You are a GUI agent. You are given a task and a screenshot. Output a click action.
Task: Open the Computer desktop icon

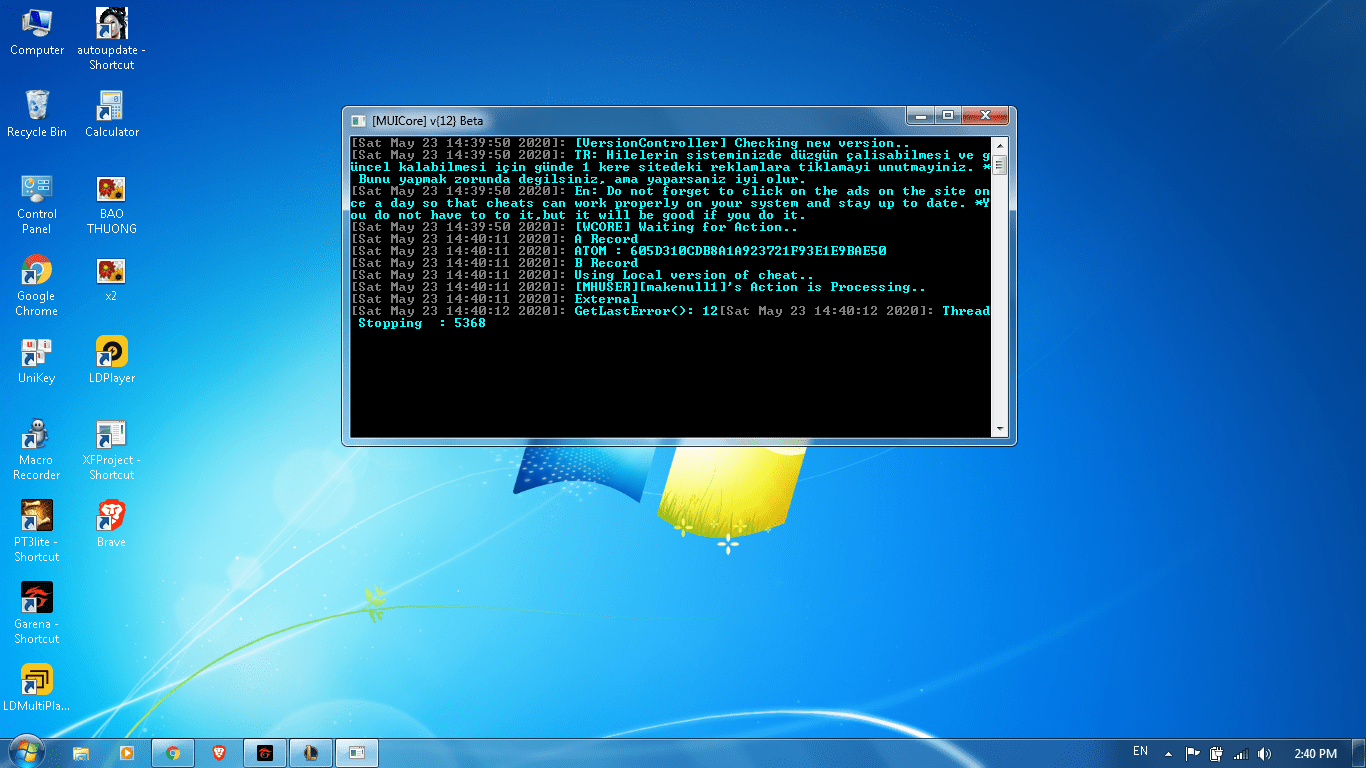click(x=37, y=31)
